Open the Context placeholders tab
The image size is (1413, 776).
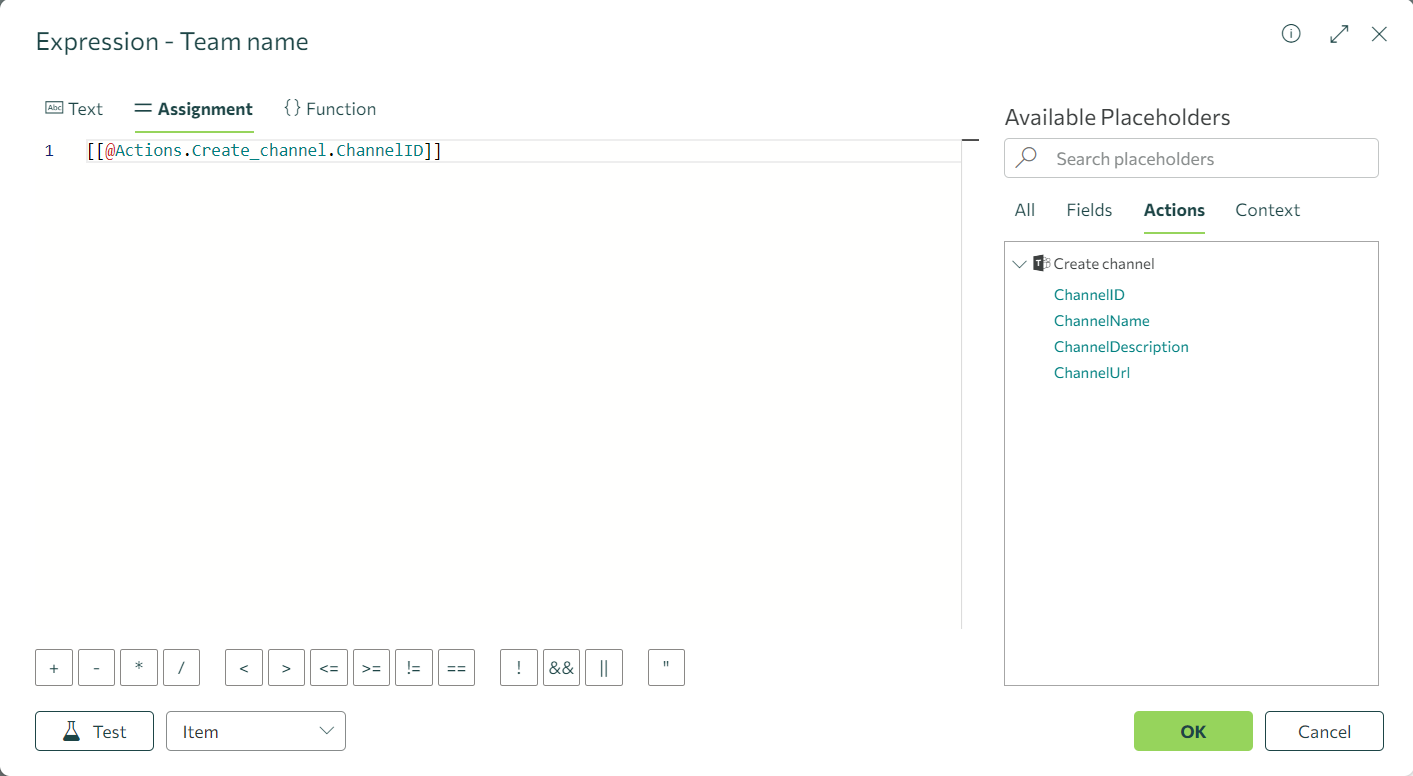[x=1267, y=210]
